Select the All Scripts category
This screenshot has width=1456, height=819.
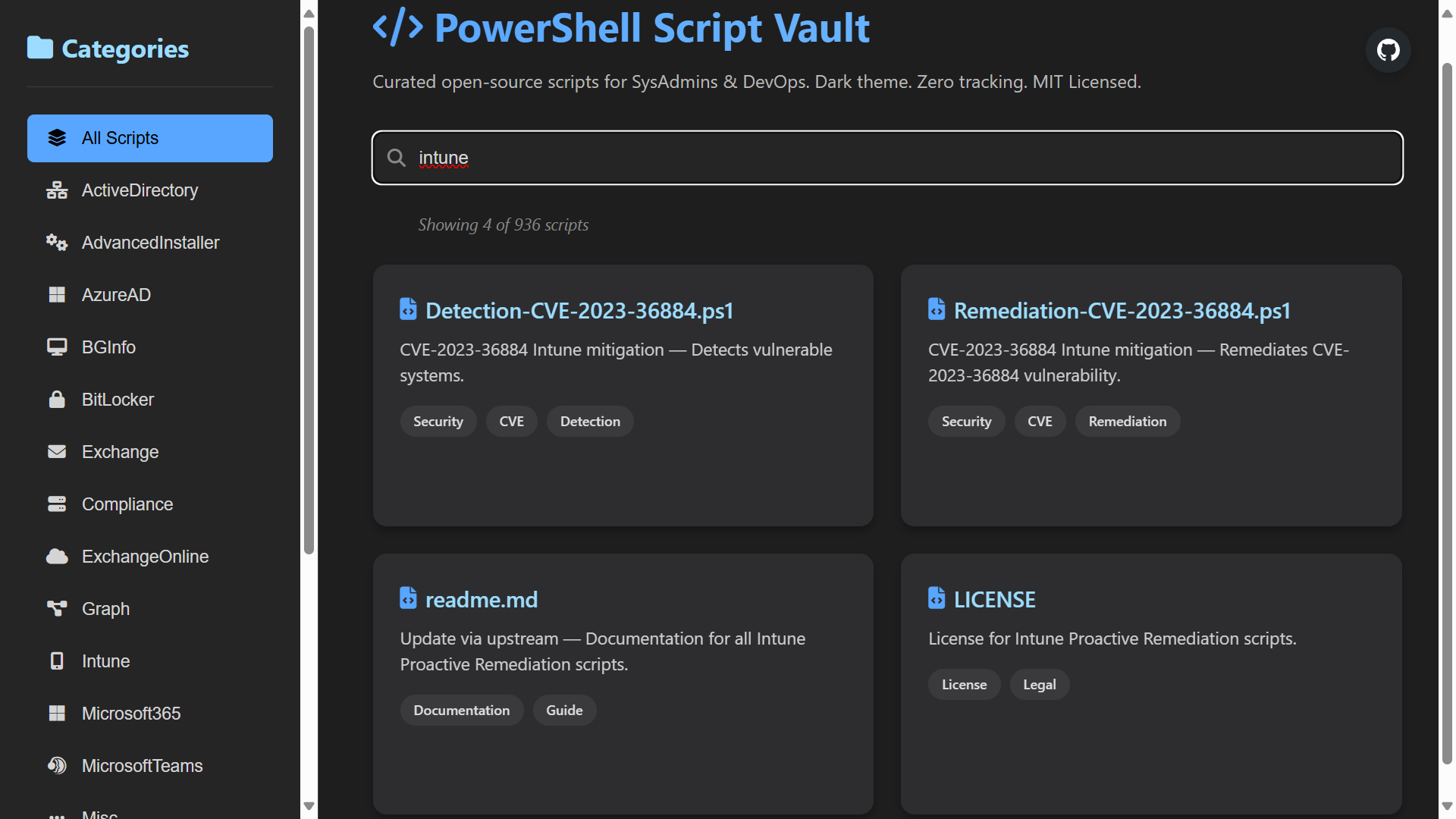coord(150,138)
